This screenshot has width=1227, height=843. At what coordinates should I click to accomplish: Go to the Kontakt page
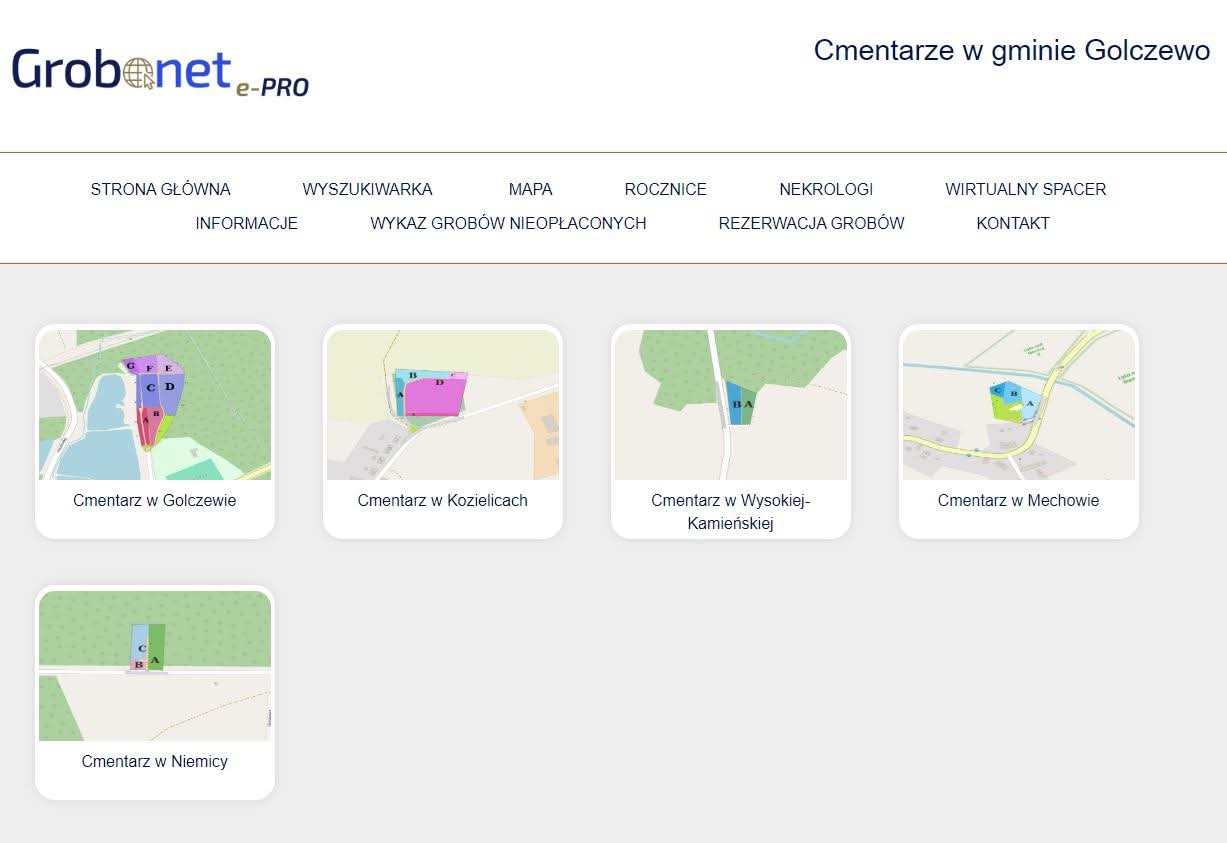tap(1013, 223)
